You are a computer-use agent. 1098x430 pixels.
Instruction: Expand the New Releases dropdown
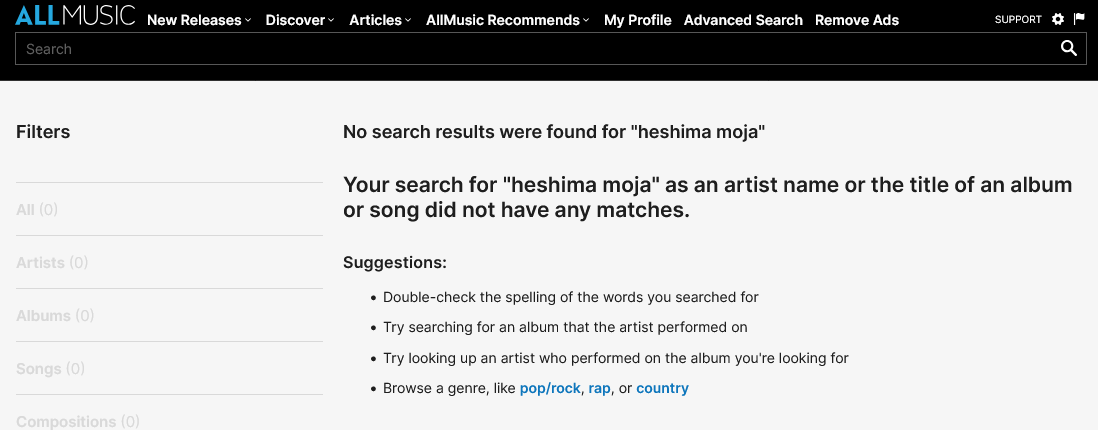point(199,20)
